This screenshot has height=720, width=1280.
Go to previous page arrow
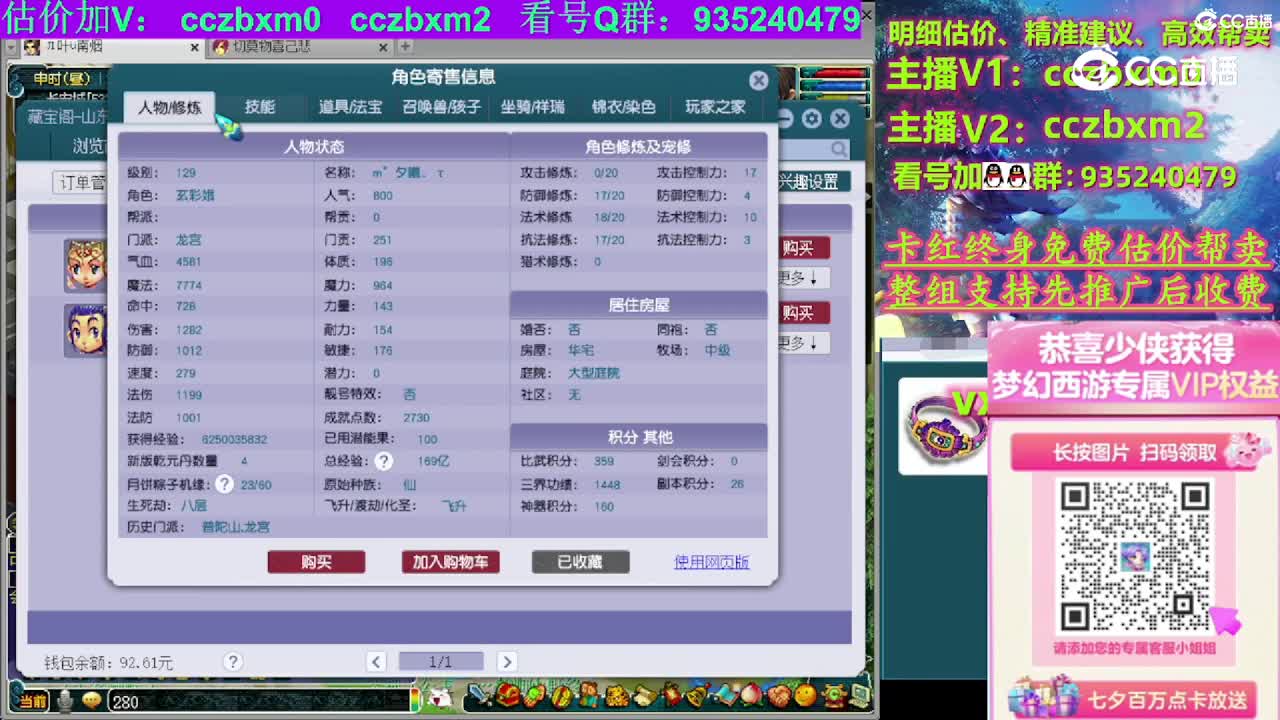coord(376,661)
